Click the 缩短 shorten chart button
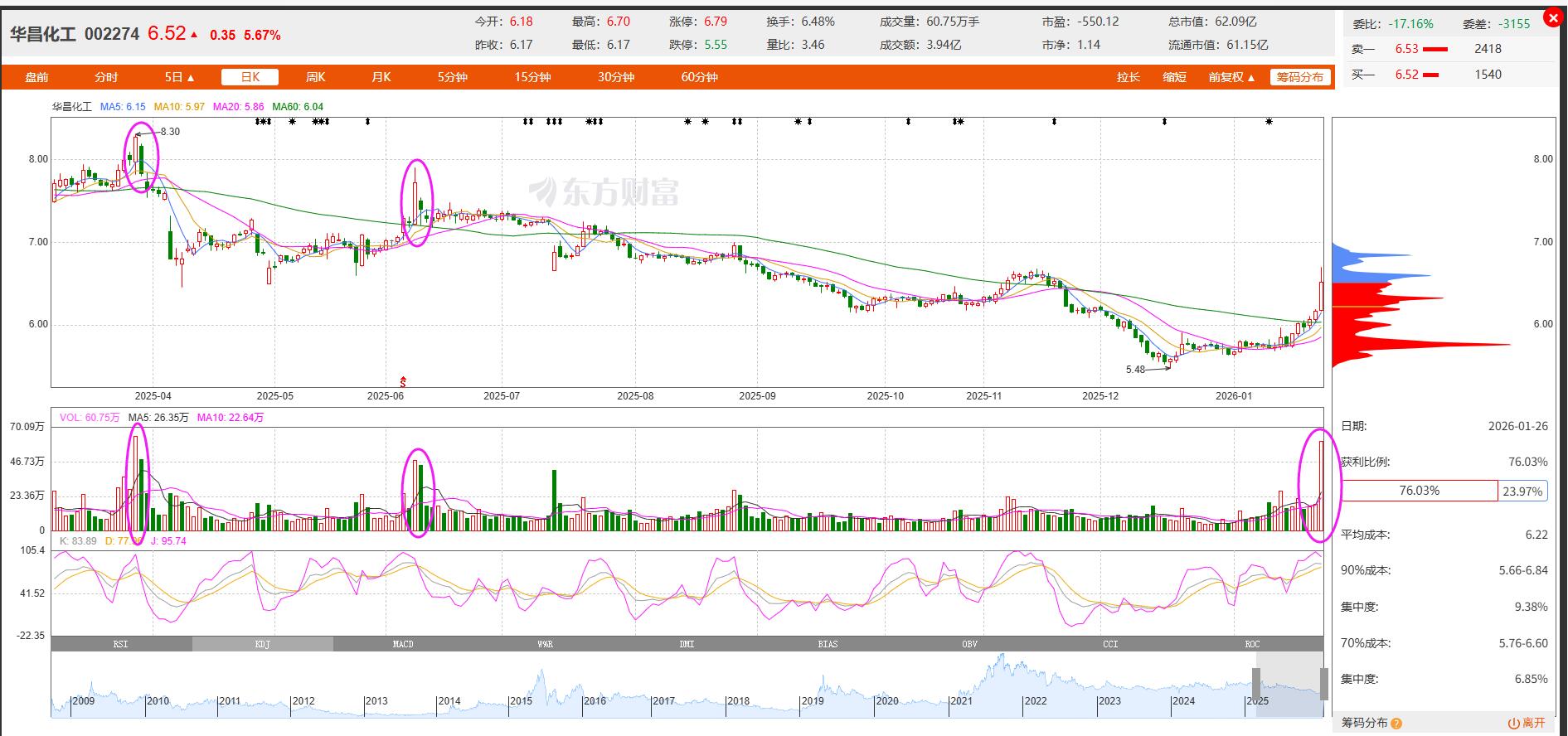This screenshot has height=736, width=1568. click(1175, 77)
